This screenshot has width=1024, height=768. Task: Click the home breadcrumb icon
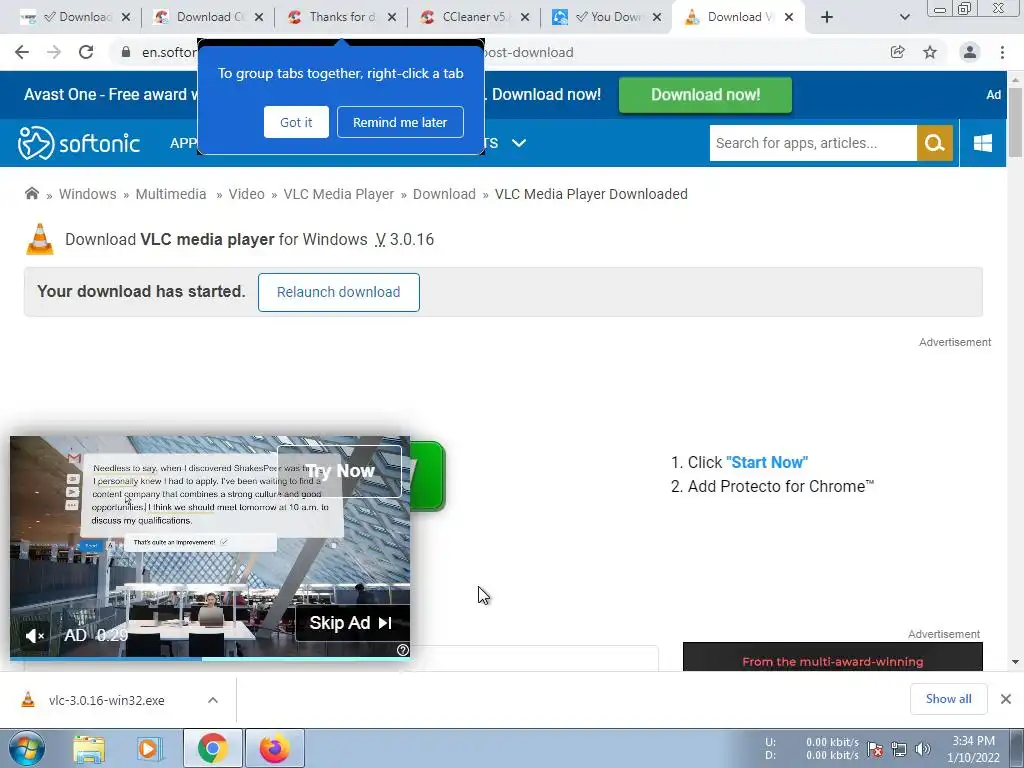pos(31,193)
